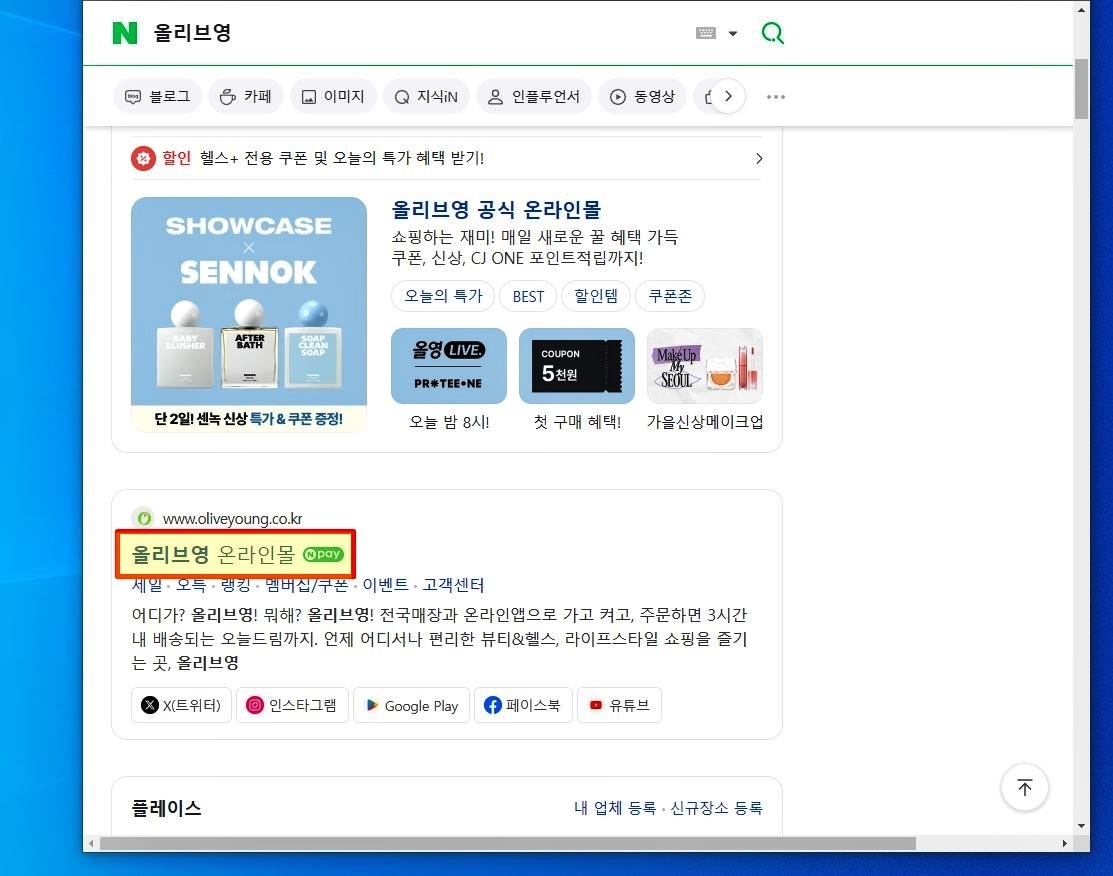Viewport: 1113px width, 876px height.
Task: Click the 쿠폰존 chip
Action: click(x=669, y=296)
